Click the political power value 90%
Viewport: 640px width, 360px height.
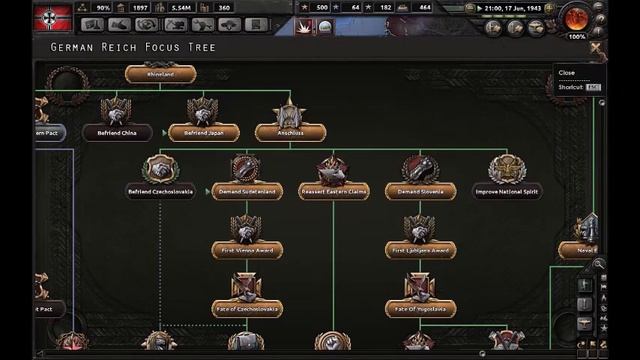102,7
